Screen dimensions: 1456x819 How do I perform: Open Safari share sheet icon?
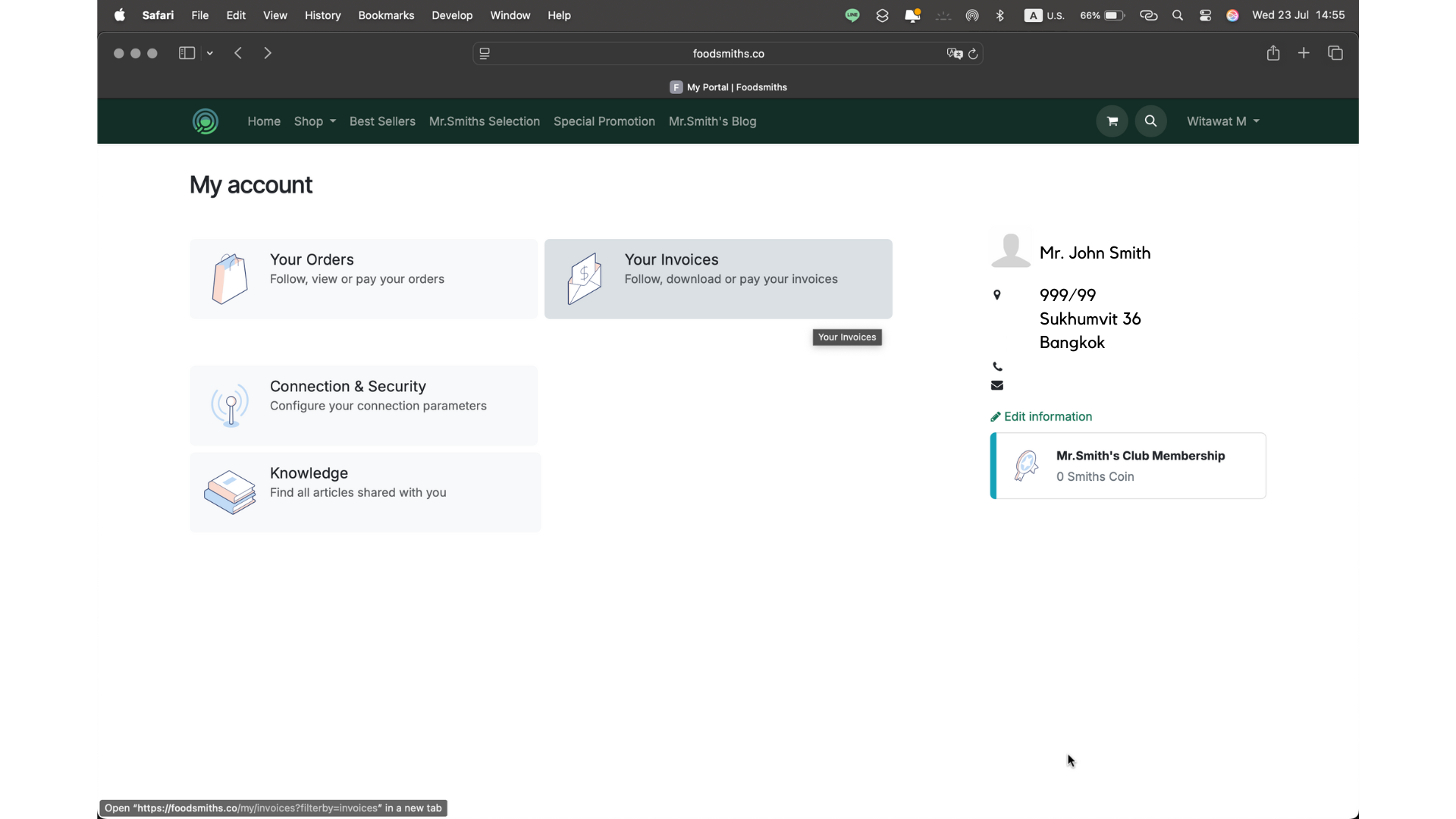coord(1272,53)
